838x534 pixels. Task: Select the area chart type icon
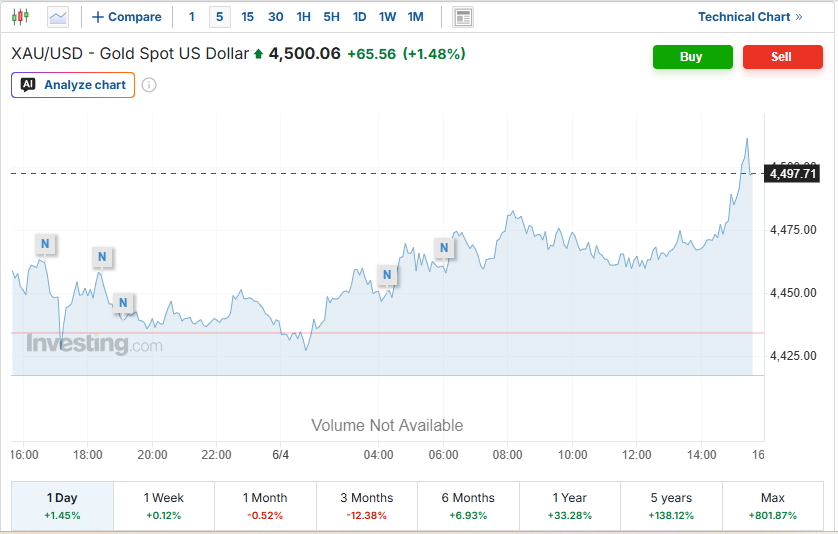58,17
